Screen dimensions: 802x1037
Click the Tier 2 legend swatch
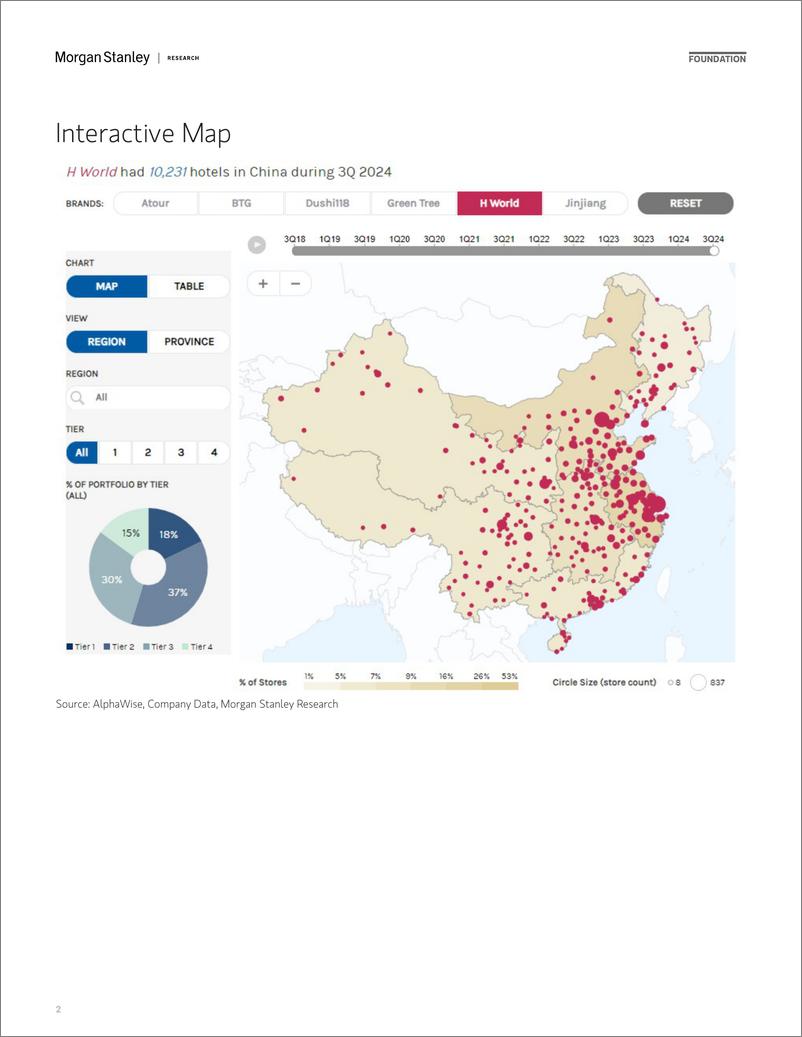106,647
